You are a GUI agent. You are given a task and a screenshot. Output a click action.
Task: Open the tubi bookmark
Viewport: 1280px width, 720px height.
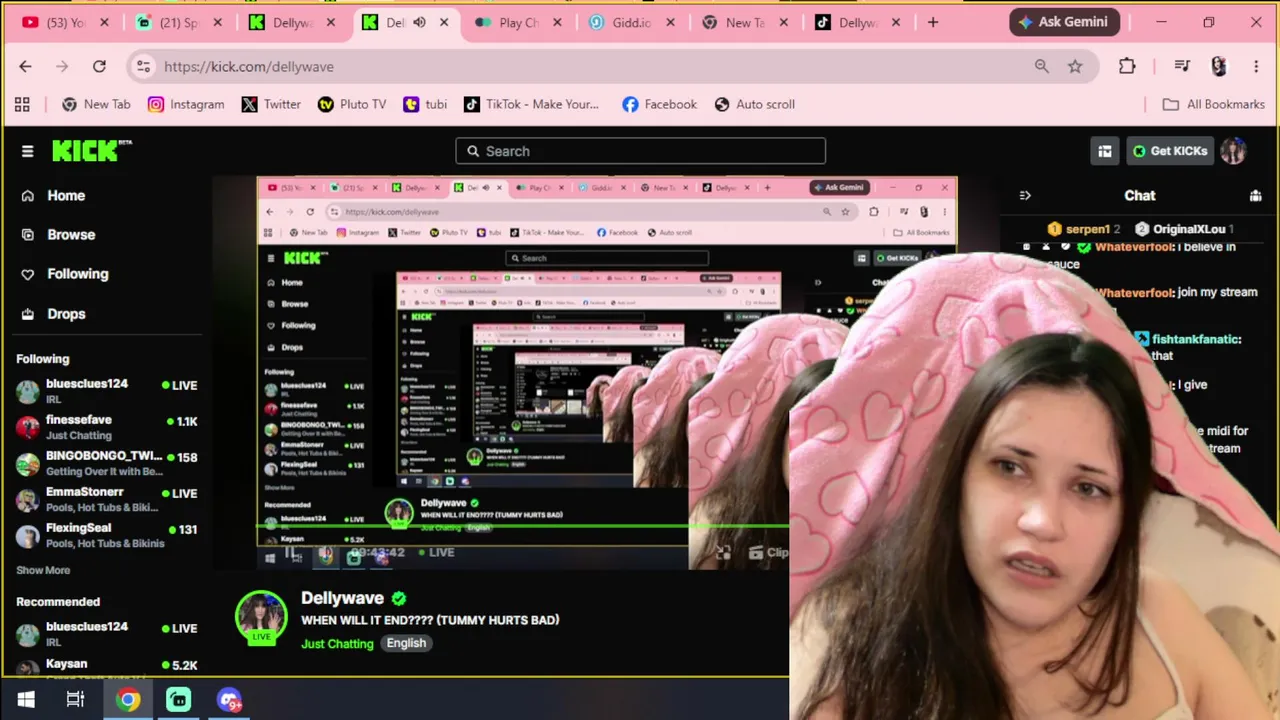click(425, 104)
